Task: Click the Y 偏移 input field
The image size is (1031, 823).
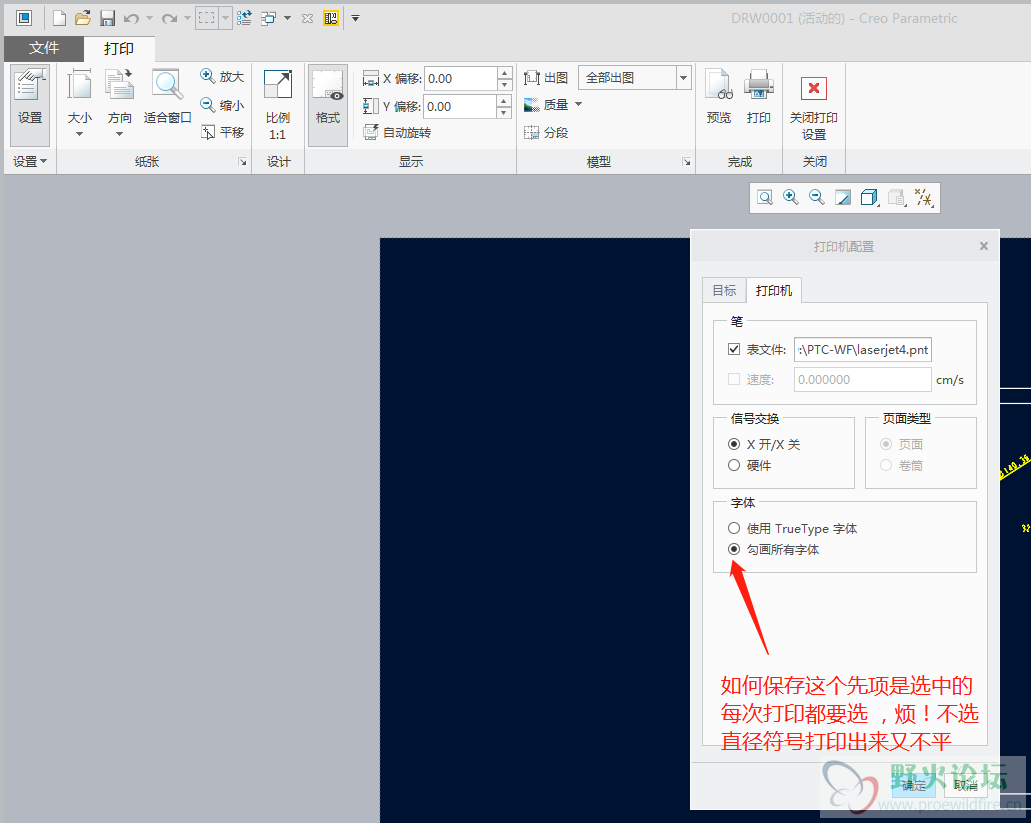Action: 460,106
